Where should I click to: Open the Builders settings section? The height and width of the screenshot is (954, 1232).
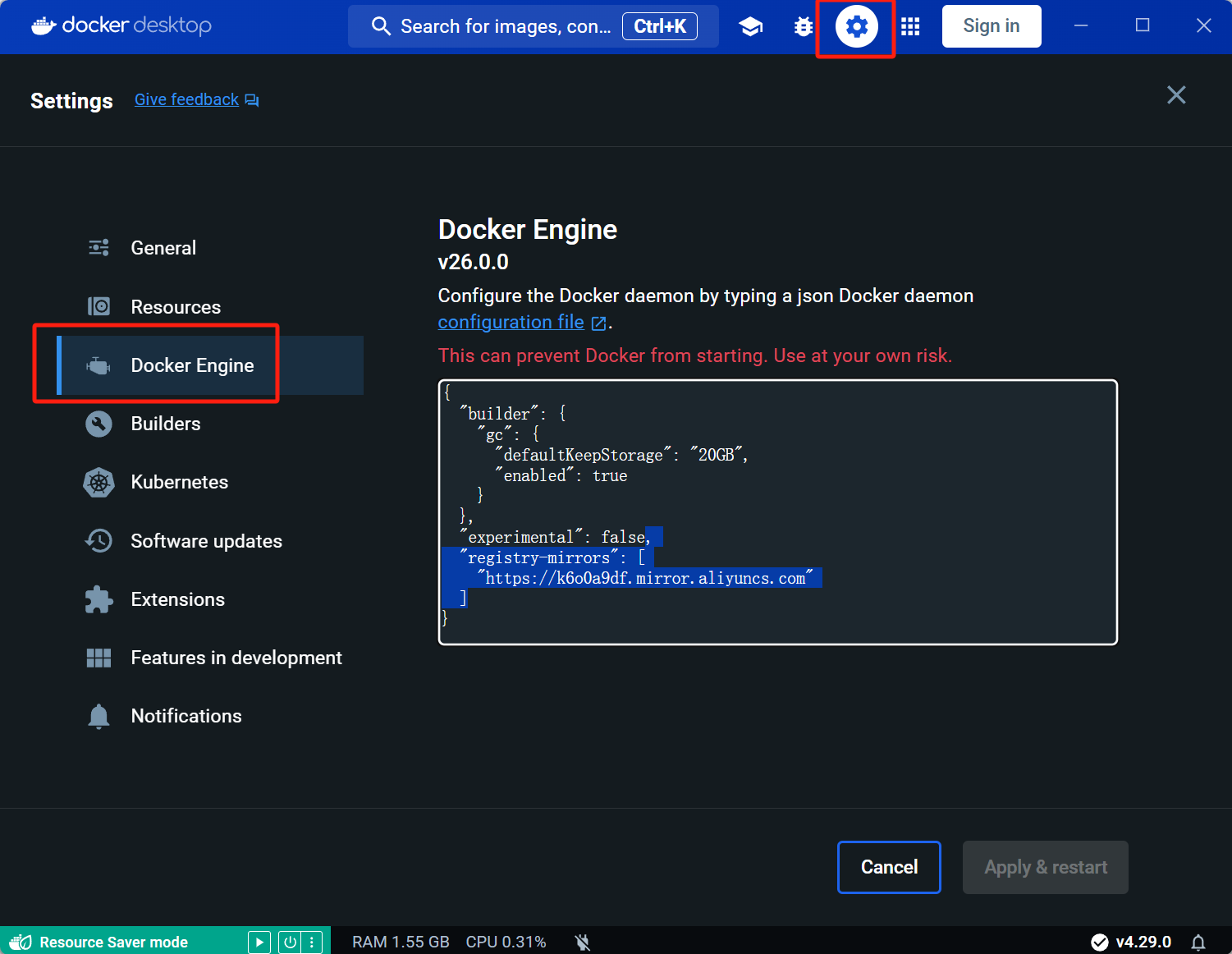tap(210, 424)
